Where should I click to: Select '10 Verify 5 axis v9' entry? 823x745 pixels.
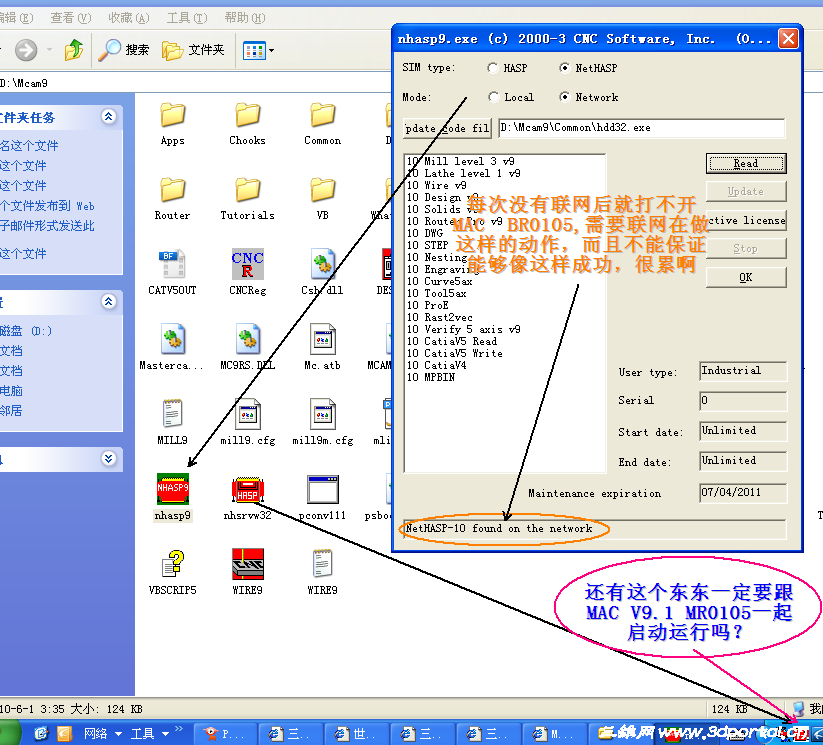(463, 329)
